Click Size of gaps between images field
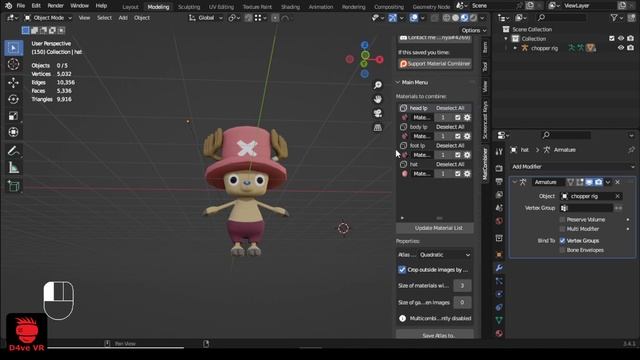This screenshot has height=360, width=640. click(462, 302)
